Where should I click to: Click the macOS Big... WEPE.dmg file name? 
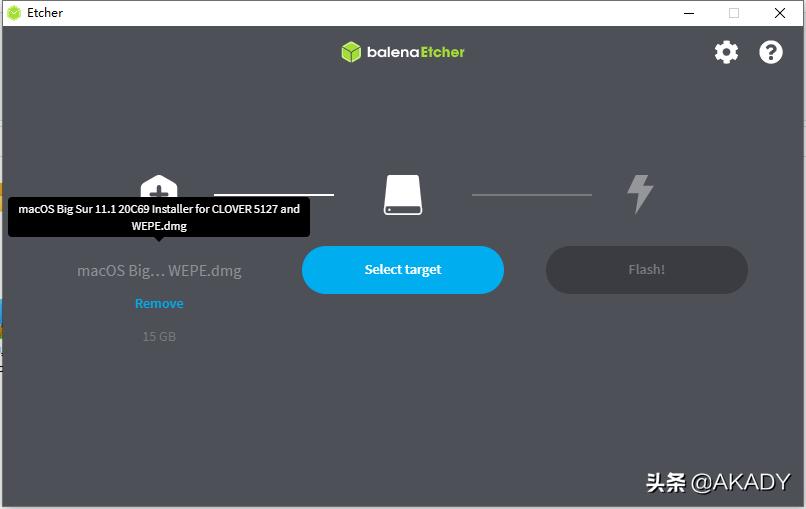pos(159,270)
